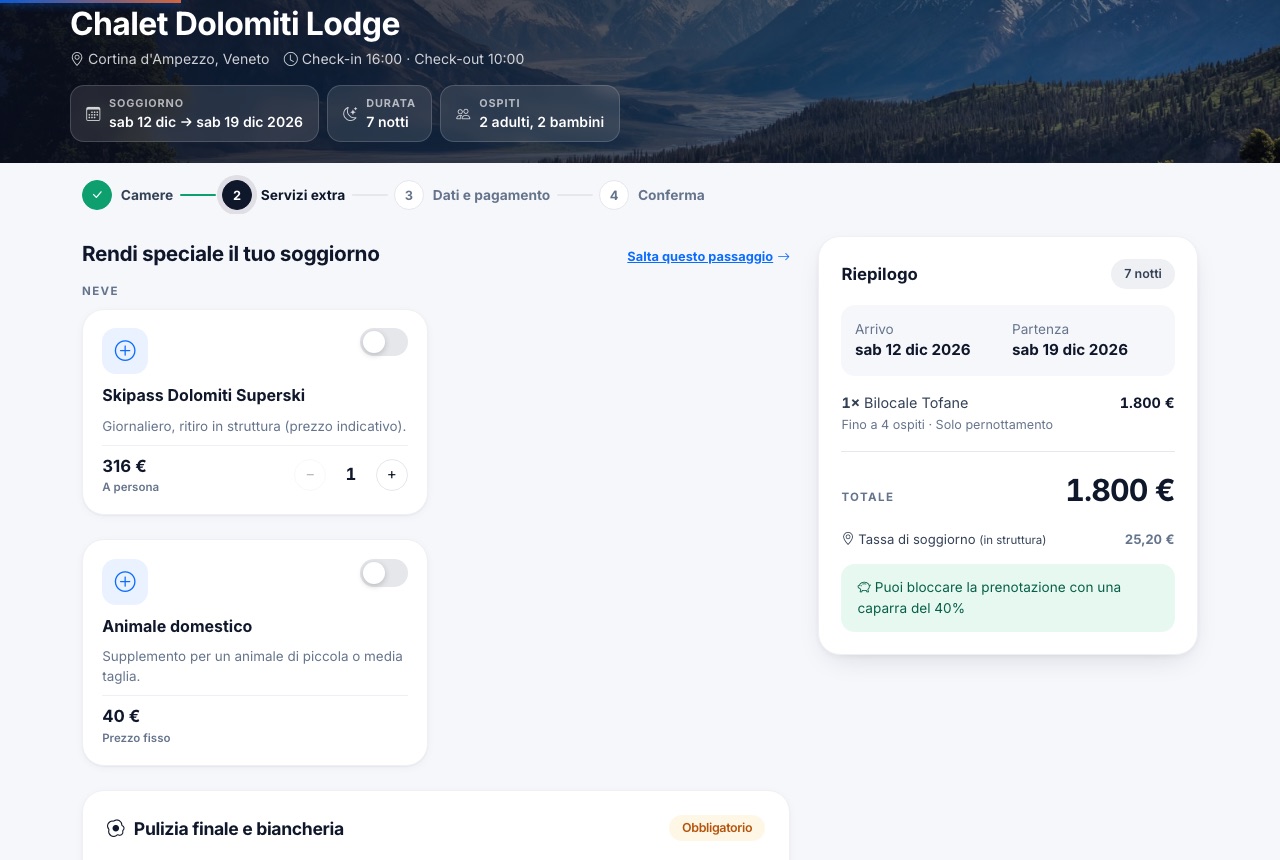Viewport: 1280px width, 860px height.
Task: Click the arrow after Salta questo passaggio
Action: (784, 257)
